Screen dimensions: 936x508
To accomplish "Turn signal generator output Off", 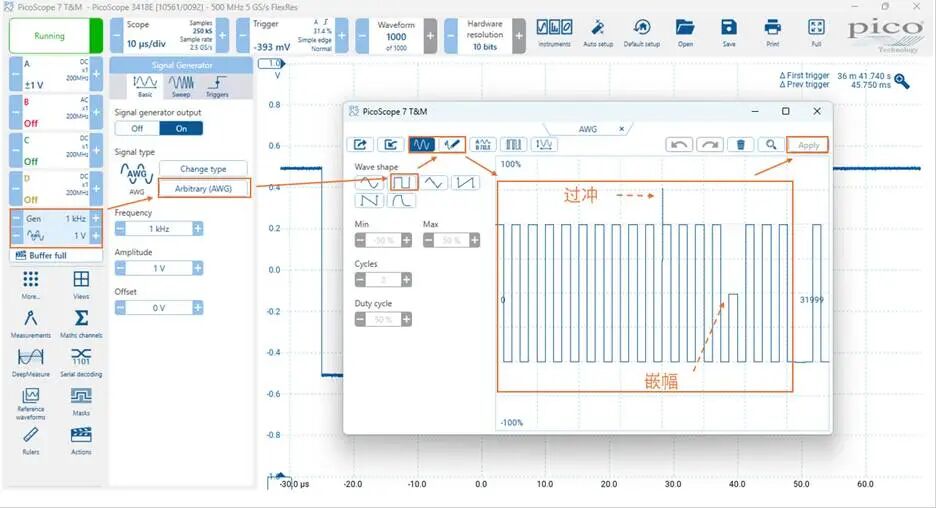I will pyautogui.click(x=137, y=128).
